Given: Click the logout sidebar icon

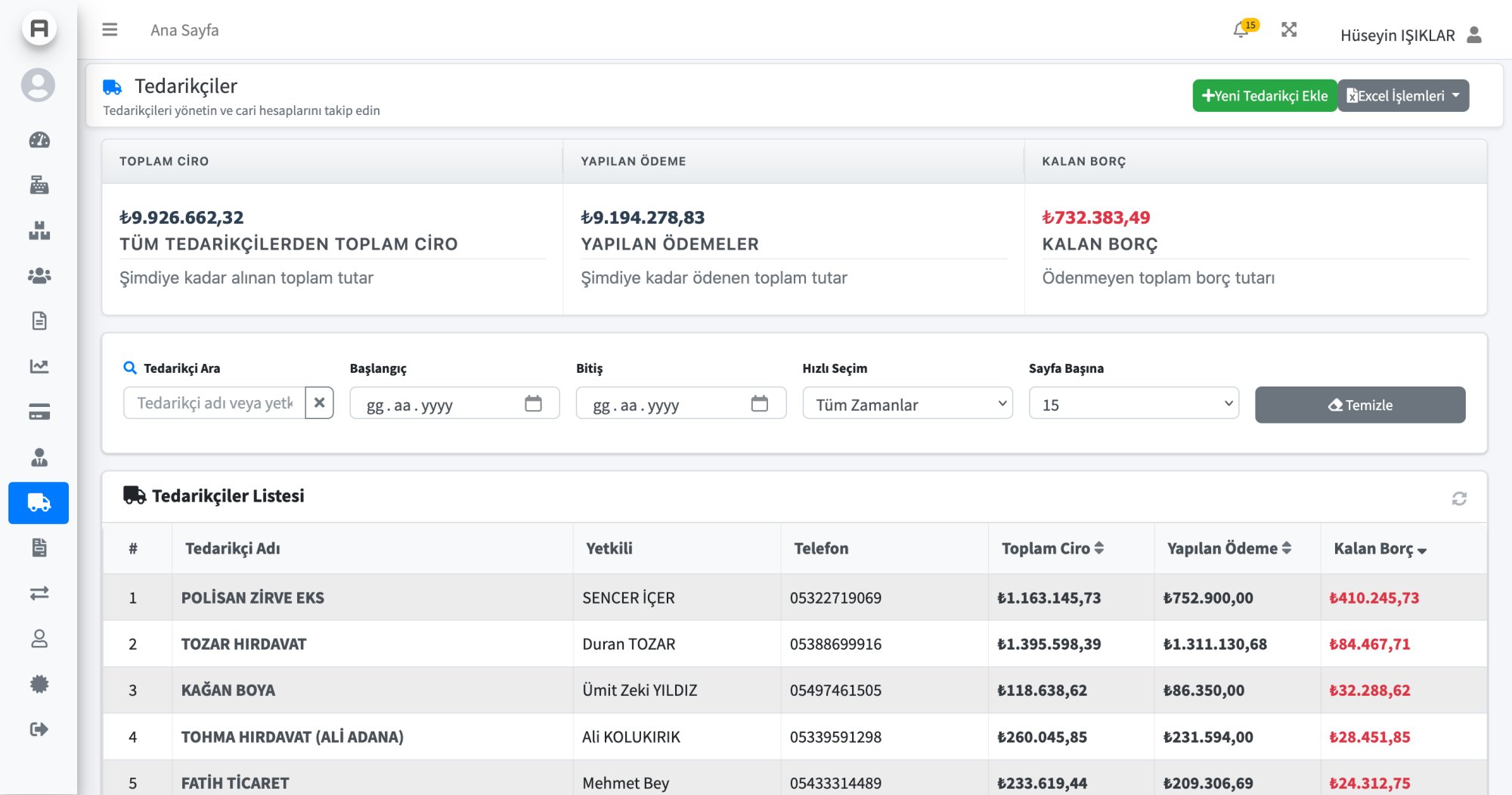Looking at the screenshot, I should (x=39, y=729).
